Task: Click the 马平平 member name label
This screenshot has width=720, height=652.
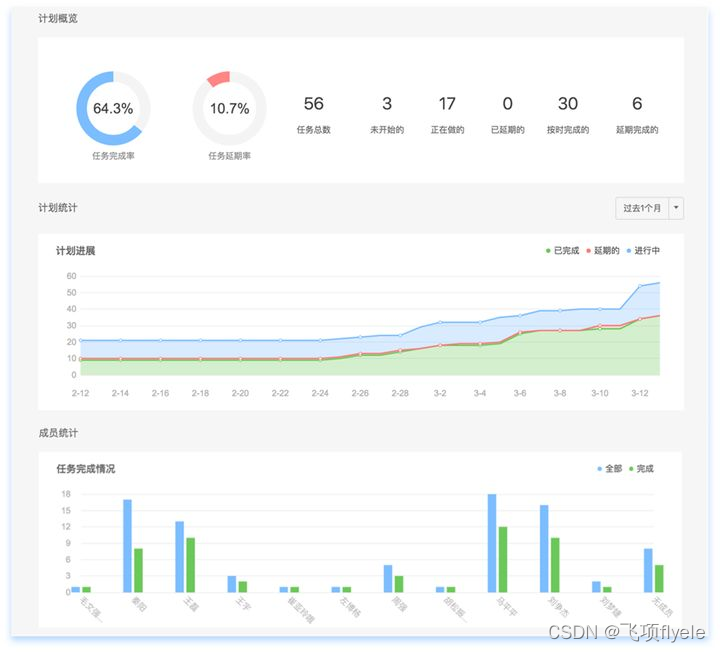Action: [x=506, y=607]
